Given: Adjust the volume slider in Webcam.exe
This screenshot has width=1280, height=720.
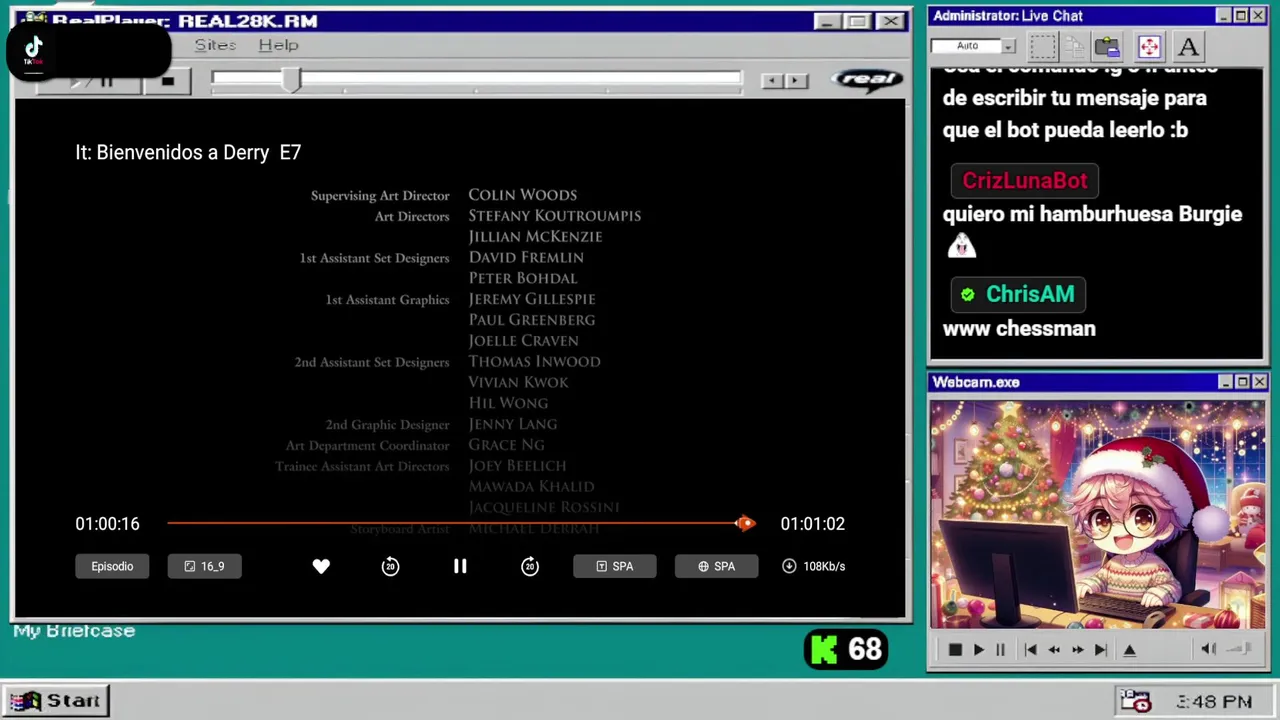Looking at the screenshot, I should pos(1239,649).
